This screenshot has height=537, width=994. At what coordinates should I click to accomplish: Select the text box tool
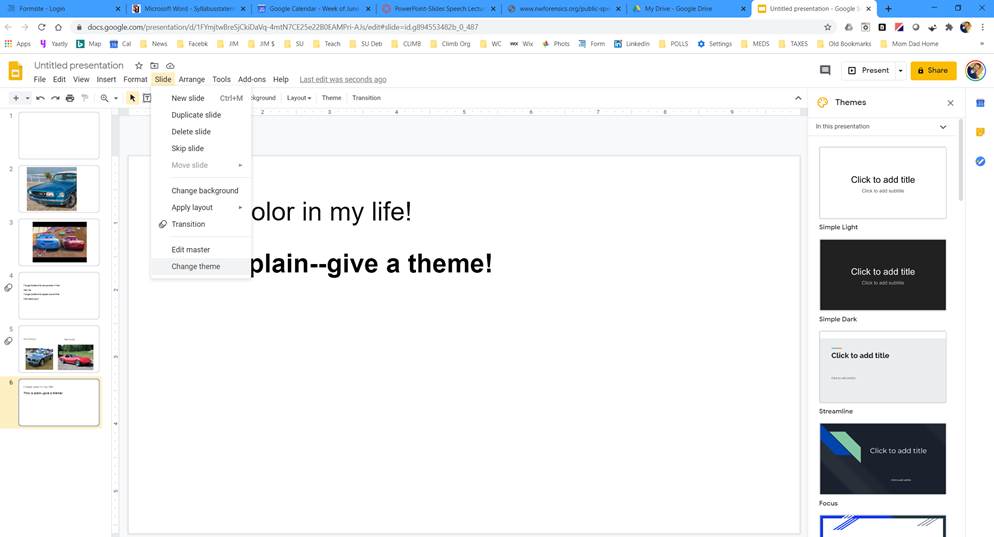tap(147, 98)
